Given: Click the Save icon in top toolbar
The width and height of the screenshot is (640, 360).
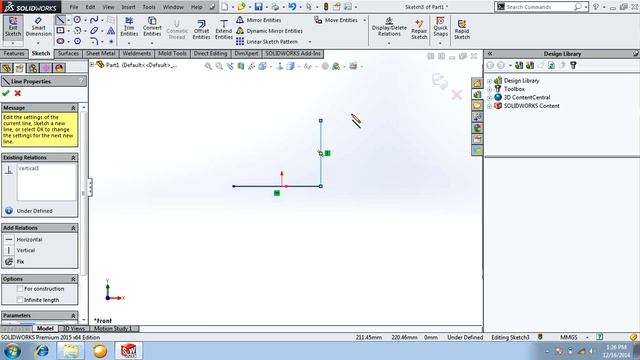Looking at the screenshot, I should [258, 7].
